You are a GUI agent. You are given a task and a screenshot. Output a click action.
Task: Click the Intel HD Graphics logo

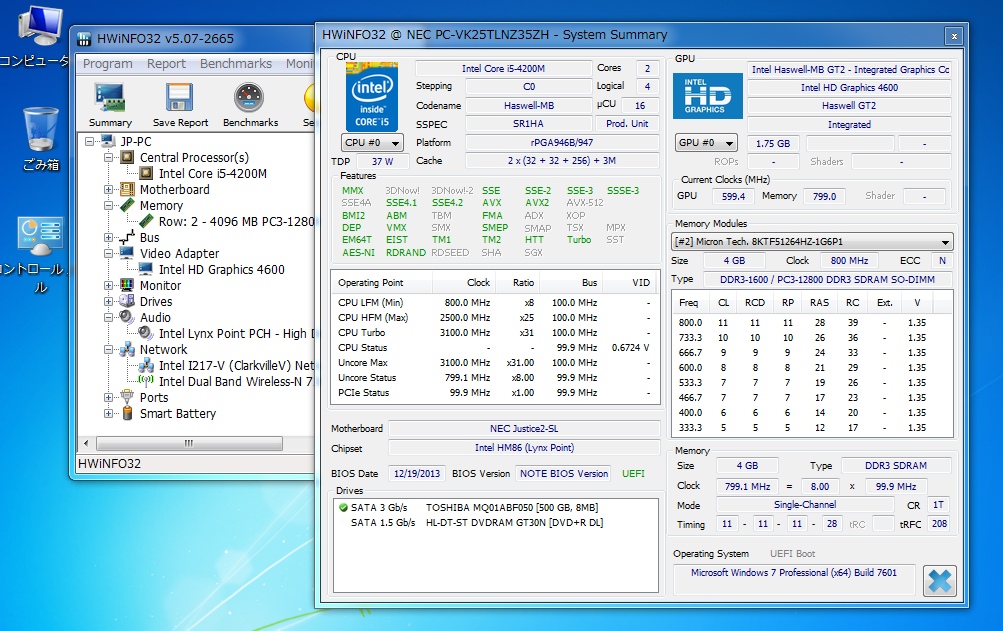coord(707,96)
